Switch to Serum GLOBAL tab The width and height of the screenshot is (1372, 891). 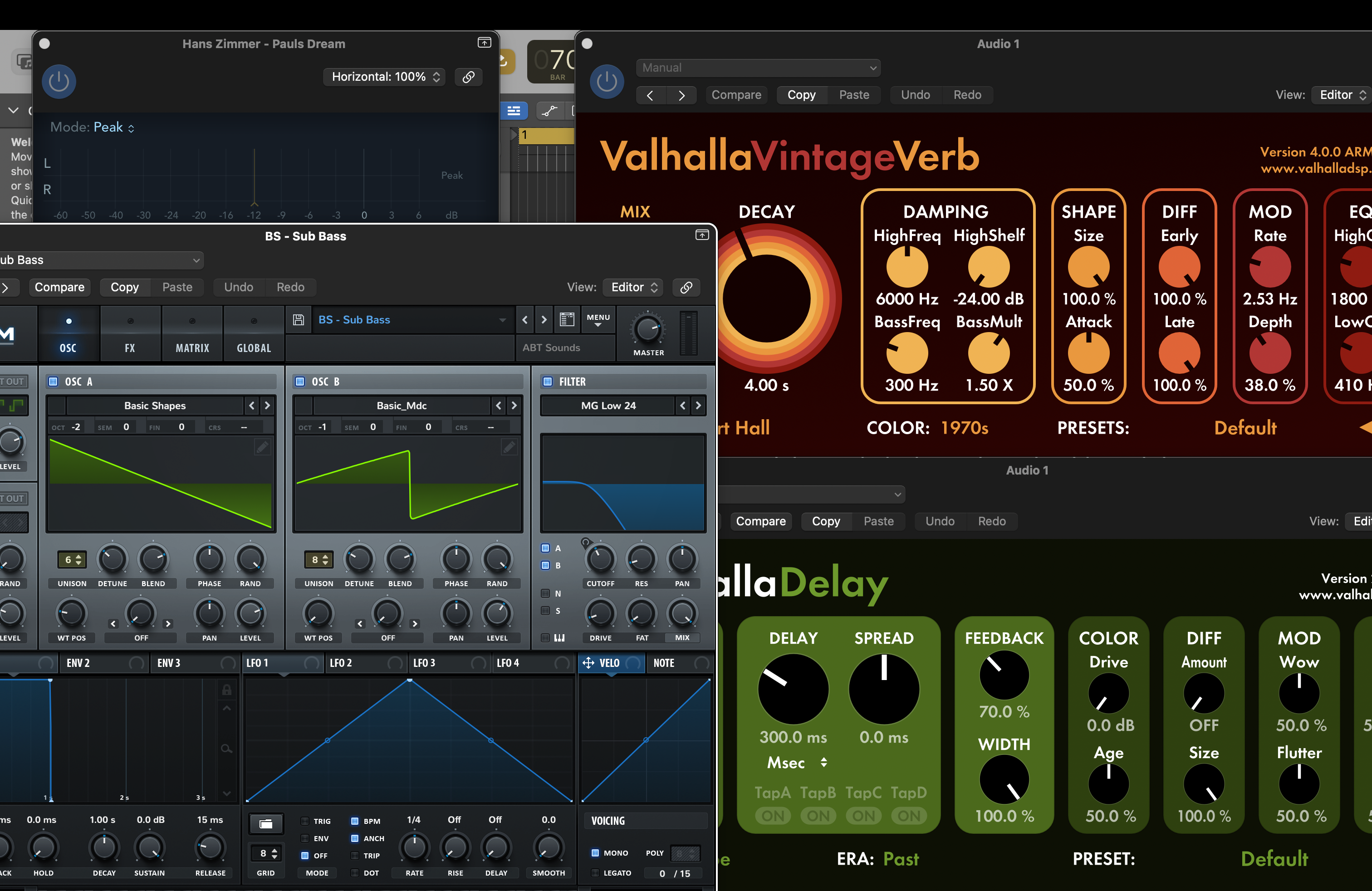254,334
